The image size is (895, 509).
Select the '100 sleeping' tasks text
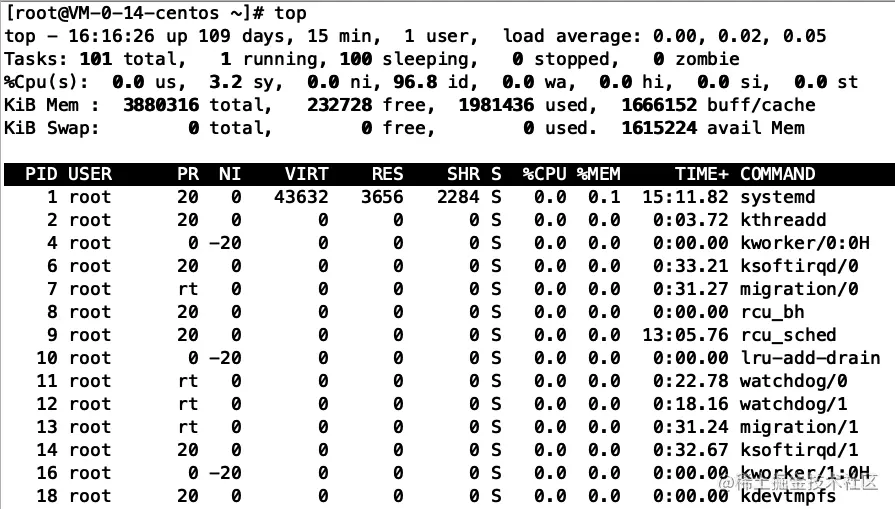click(408, 59)
